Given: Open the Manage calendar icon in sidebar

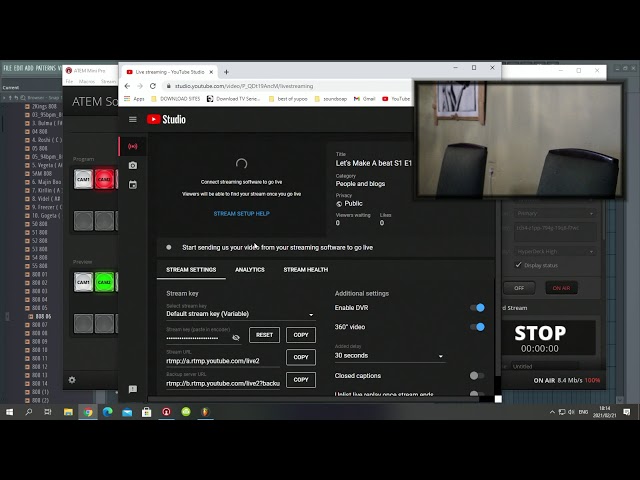Looking at the screenshot, I should tap(133, 184).
